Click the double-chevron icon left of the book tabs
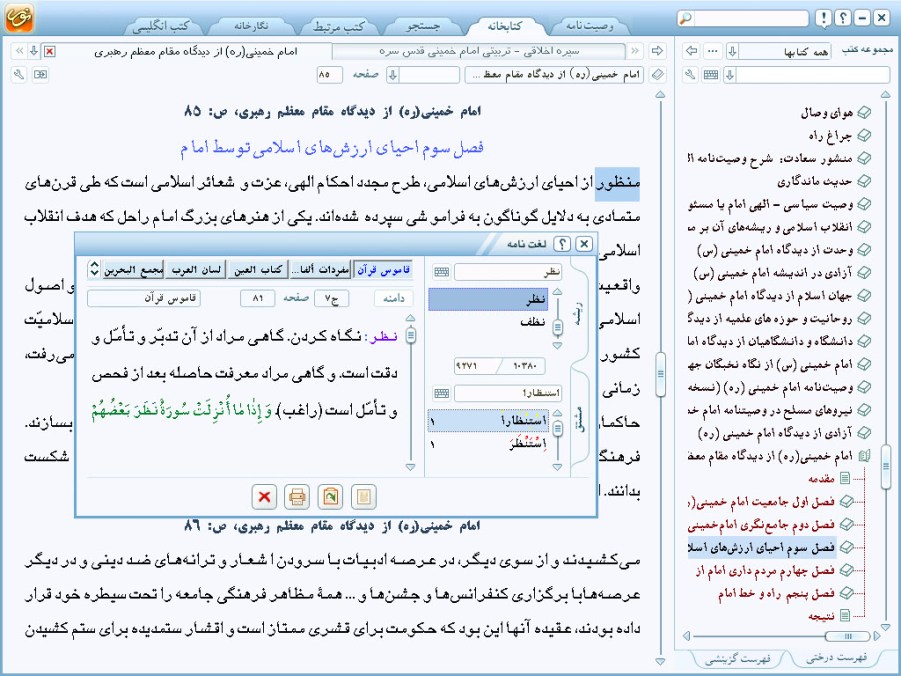 click(x=19, y=51)
